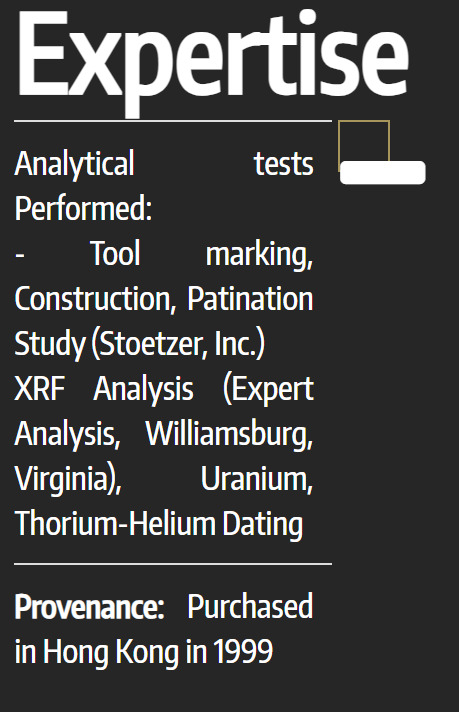Click the word Purchased

[x=250, y=606]
